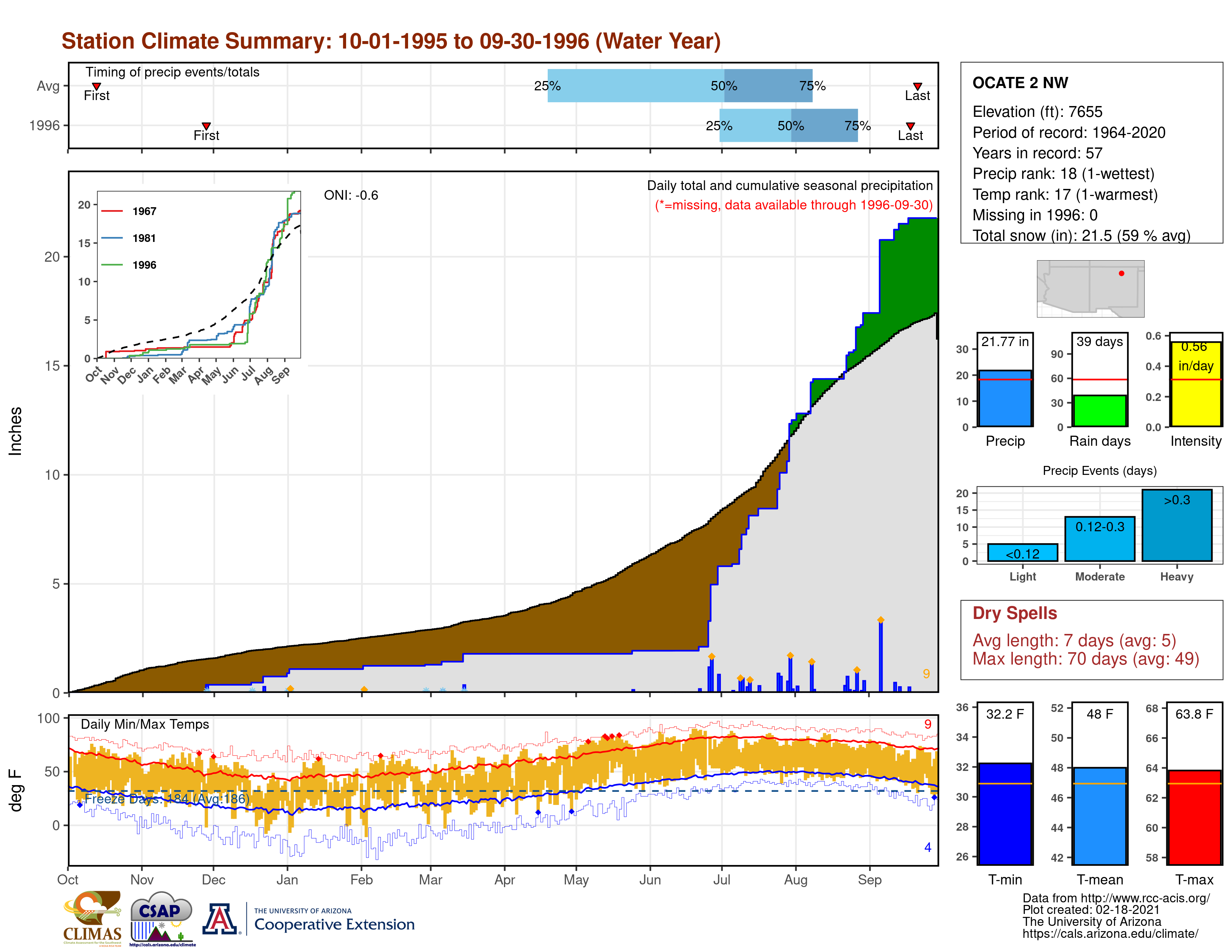This screenshot has width=1232, height=952.
Task: Click the '32.2 F' T-min value
Action: coord(1005,714)
